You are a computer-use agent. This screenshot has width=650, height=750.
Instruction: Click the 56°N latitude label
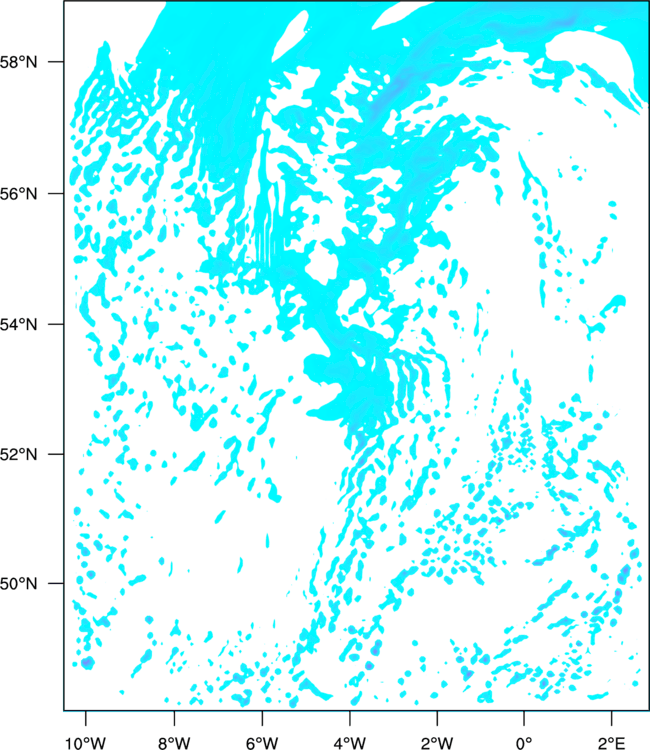pos(18,194)
